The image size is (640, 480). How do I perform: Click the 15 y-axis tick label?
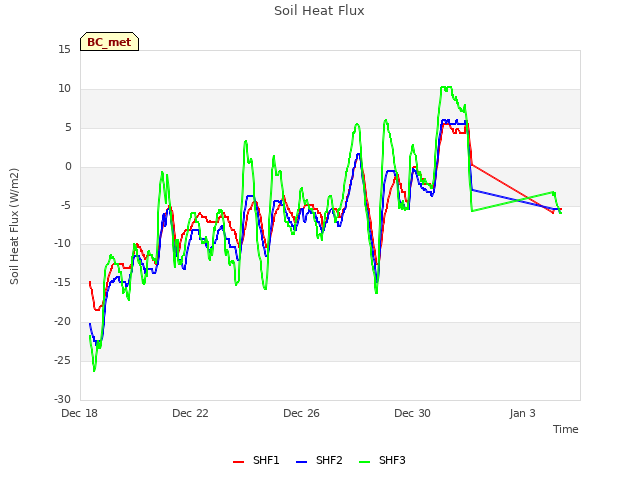(64, 50)
